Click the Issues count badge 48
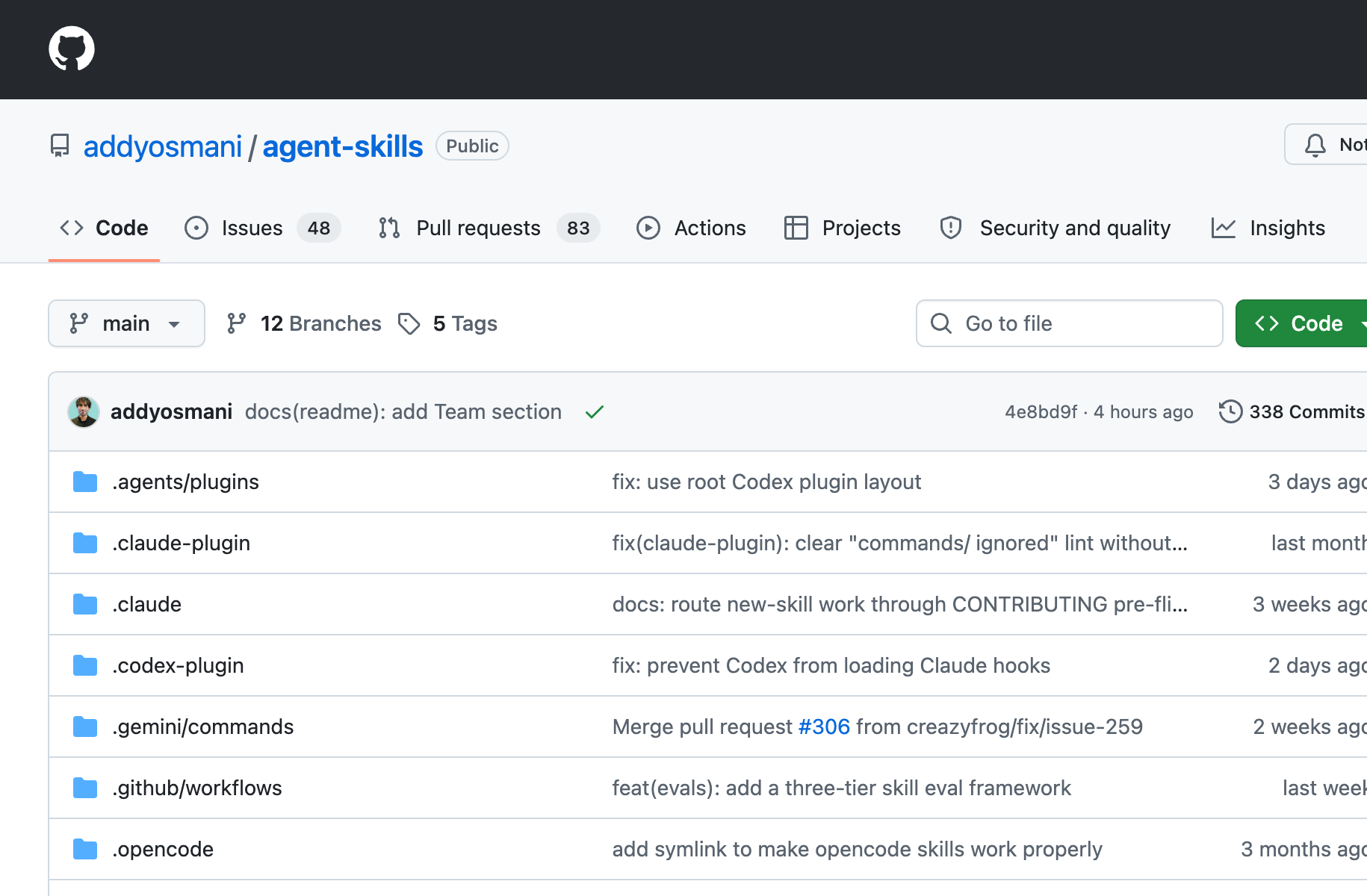This screenshot has width=1367, height=896. (319, 228)
